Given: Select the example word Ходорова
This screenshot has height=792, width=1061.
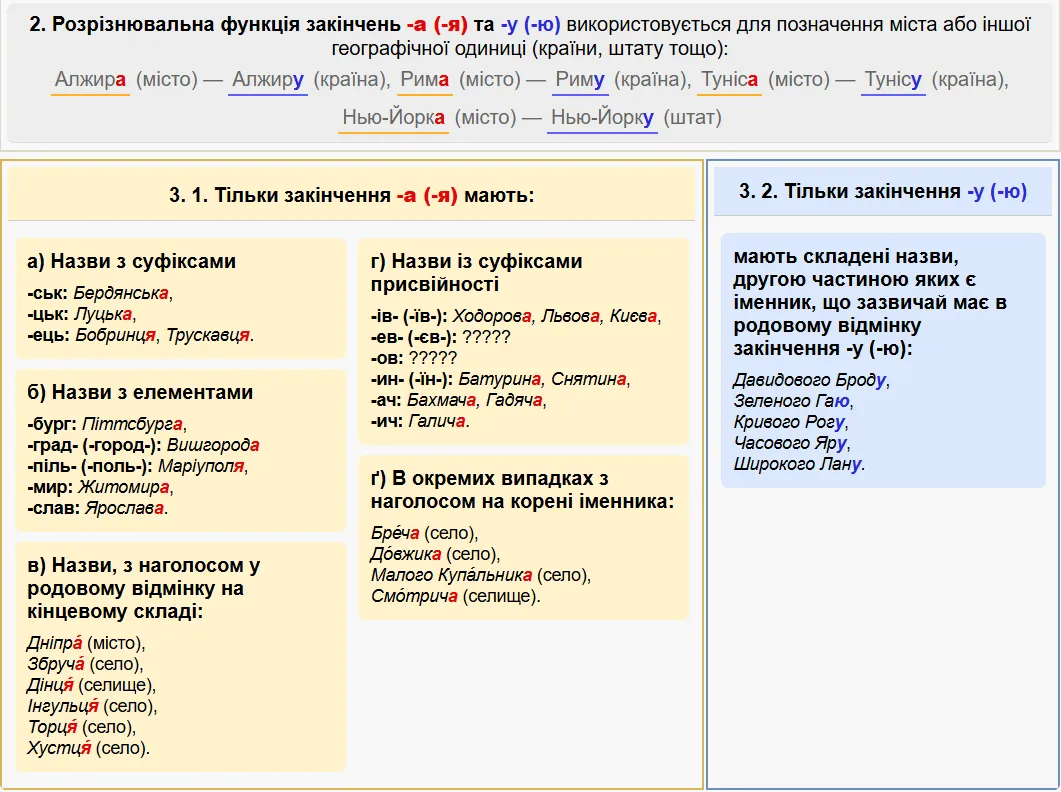Looking at the screenshot, I should click(492, 316).
